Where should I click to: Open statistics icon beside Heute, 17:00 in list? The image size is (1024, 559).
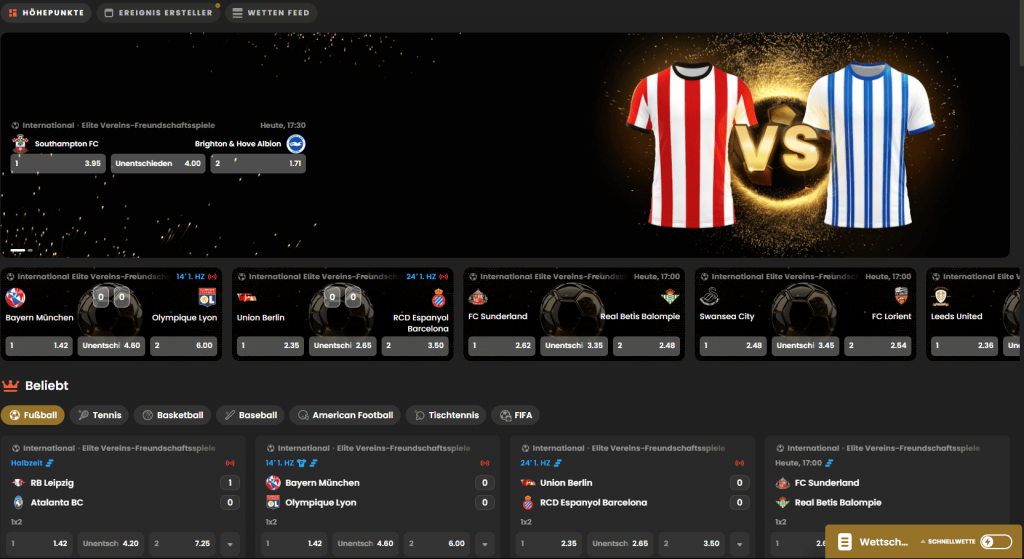click(x=829, y=463)
